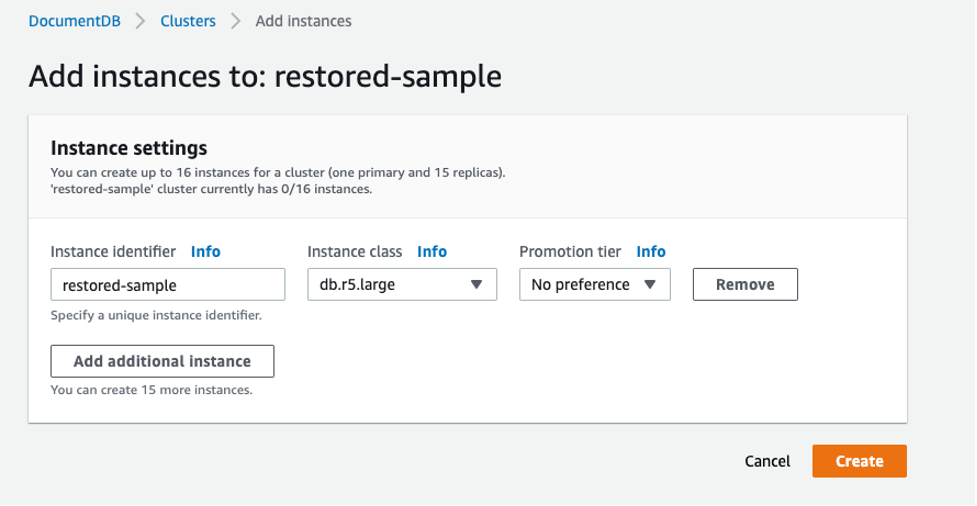Viewport: 977px width, 506px height.
Task: Click the Instance class label
Action: pyautogui.click(x=355, y=251)
